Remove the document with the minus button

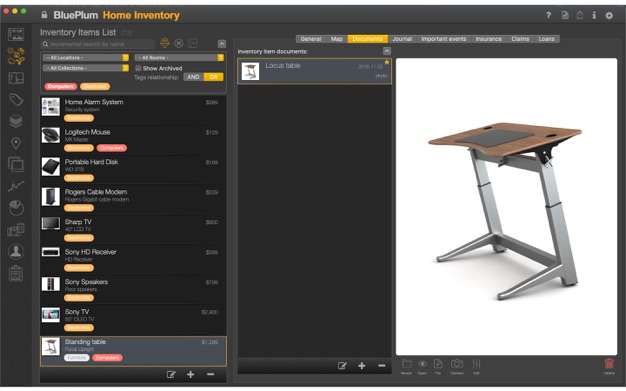[x=382, y=365]
